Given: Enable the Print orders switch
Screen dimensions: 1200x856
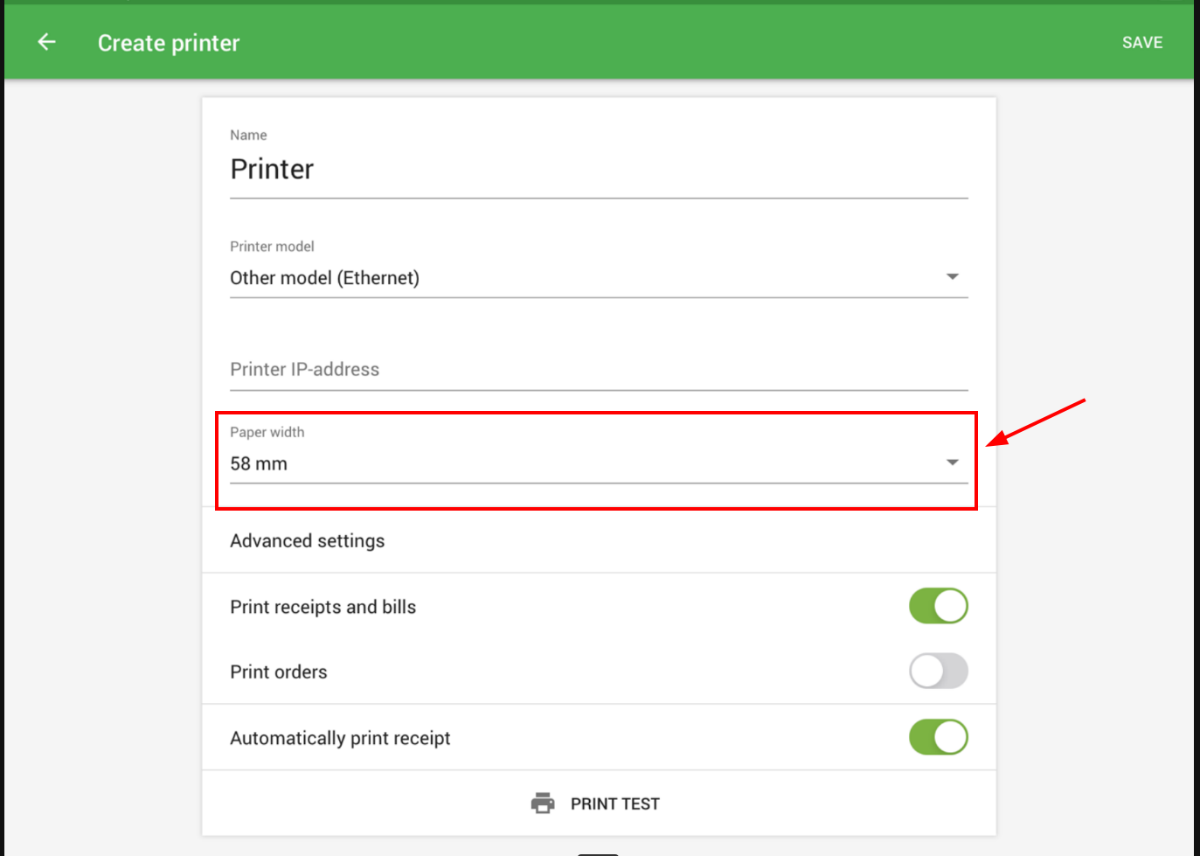Looking at the screenshot, I should click(x=938, y=671).
